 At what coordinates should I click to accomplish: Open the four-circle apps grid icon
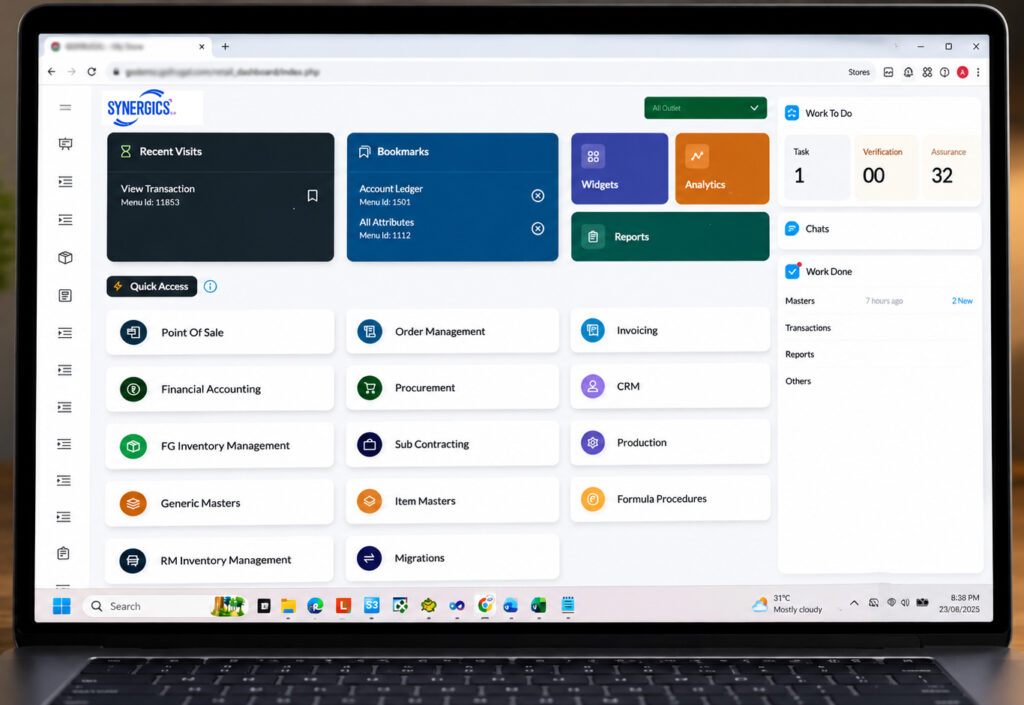pyautogui.click(x=927, y=72)
